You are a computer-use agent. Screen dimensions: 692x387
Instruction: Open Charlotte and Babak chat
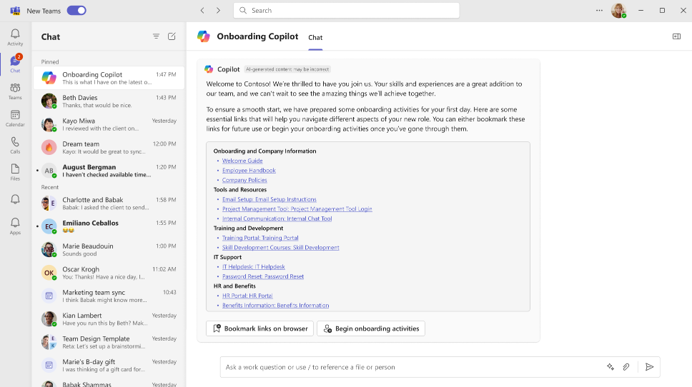pos(109,203)
